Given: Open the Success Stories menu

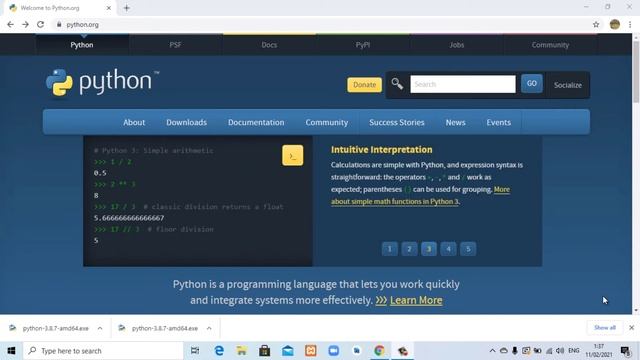Looking at the screenshot, I should click(397, 122).
